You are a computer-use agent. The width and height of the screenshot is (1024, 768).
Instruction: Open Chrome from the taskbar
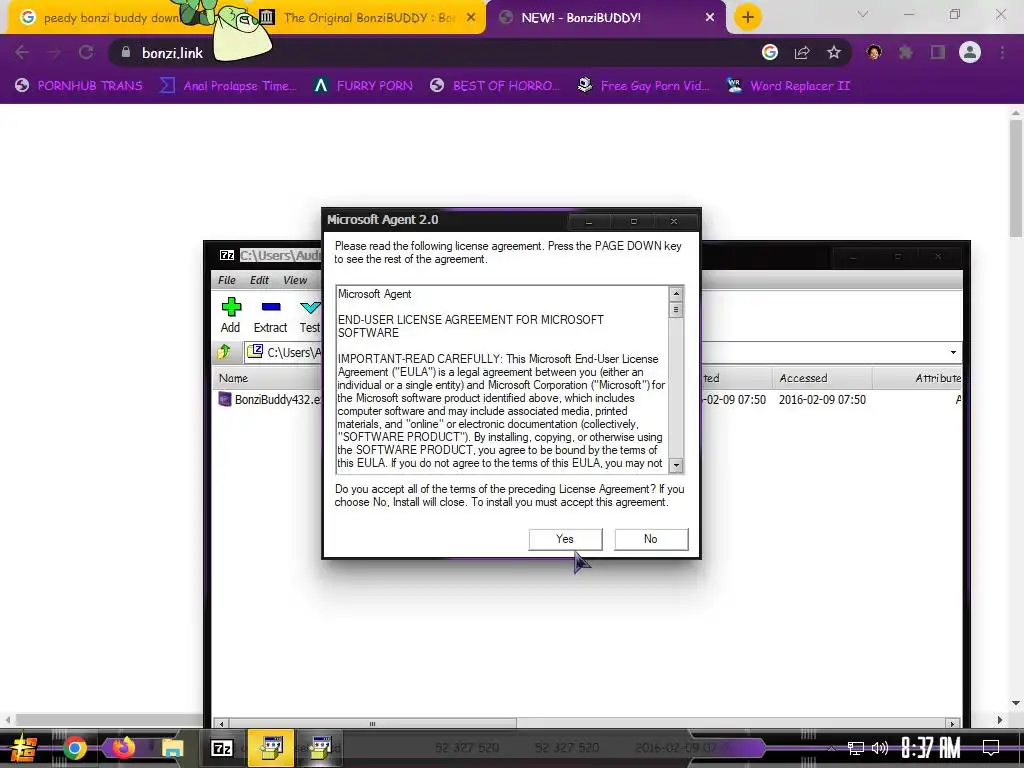[74, 748]
